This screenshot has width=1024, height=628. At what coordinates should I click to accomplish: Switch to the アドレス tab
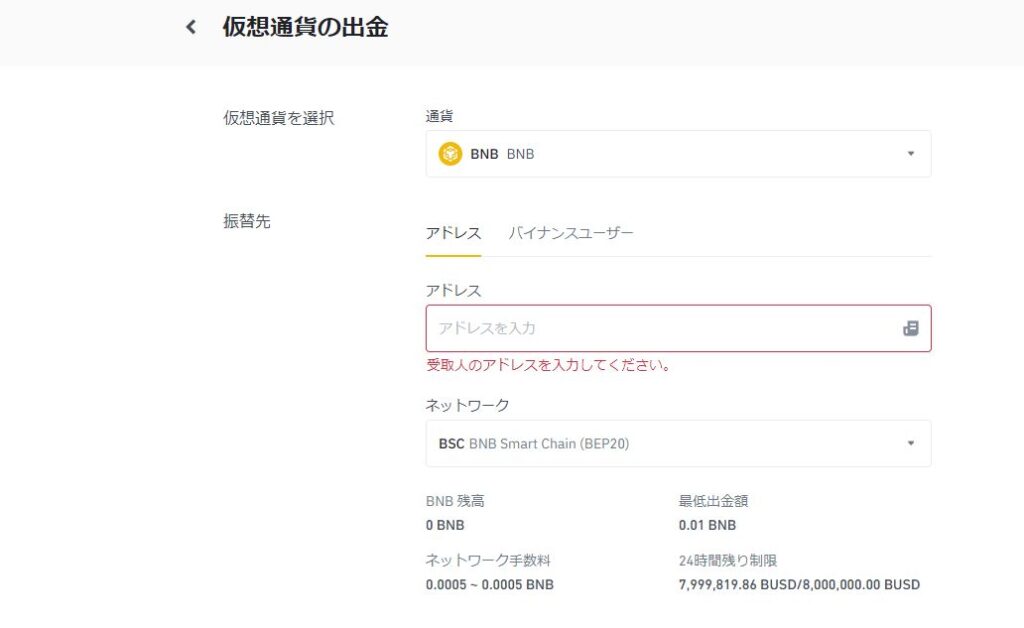(x=453, y=234)
